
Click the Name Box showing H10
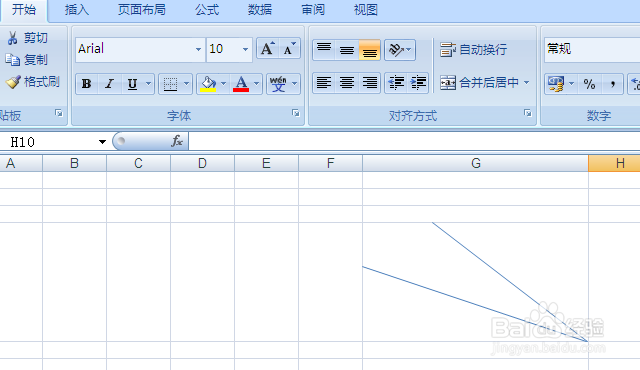(48, 142)
